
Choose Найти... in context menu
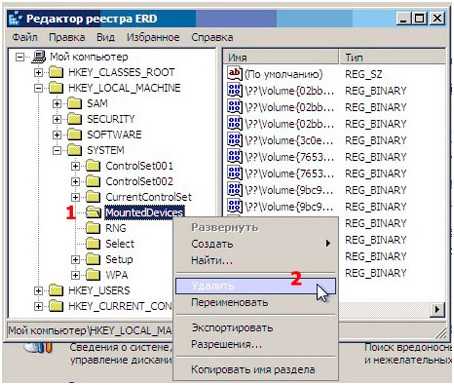255,260
